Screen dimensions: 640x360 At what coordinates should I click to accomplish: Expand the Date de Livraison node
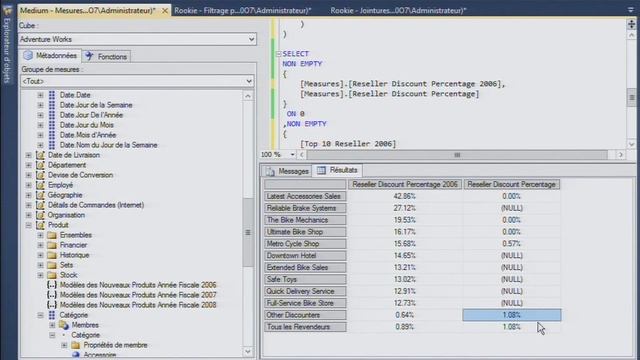(x=29, y=155)
